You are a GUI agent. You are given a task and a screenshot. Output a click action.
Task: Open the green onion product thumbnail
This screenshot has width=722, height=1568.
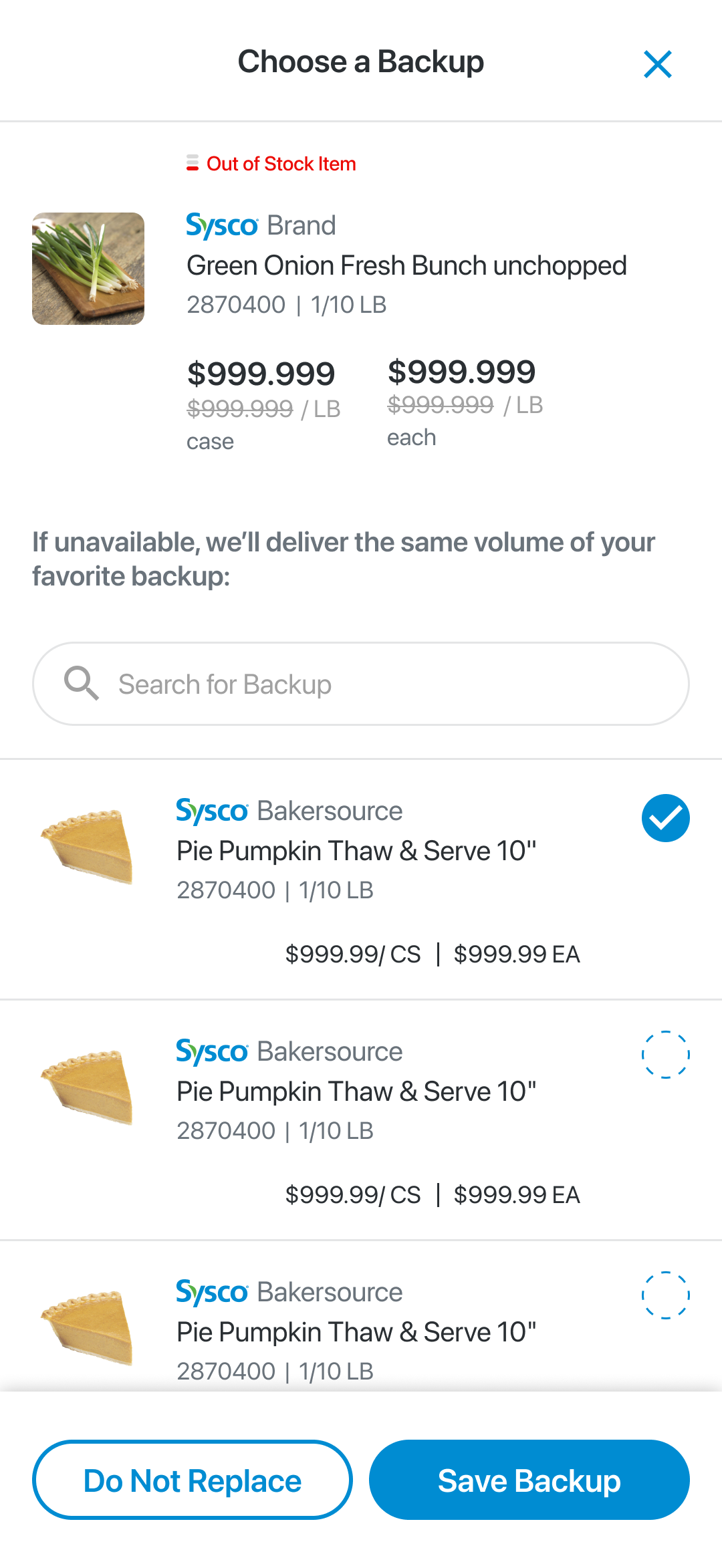pos(88,269)
